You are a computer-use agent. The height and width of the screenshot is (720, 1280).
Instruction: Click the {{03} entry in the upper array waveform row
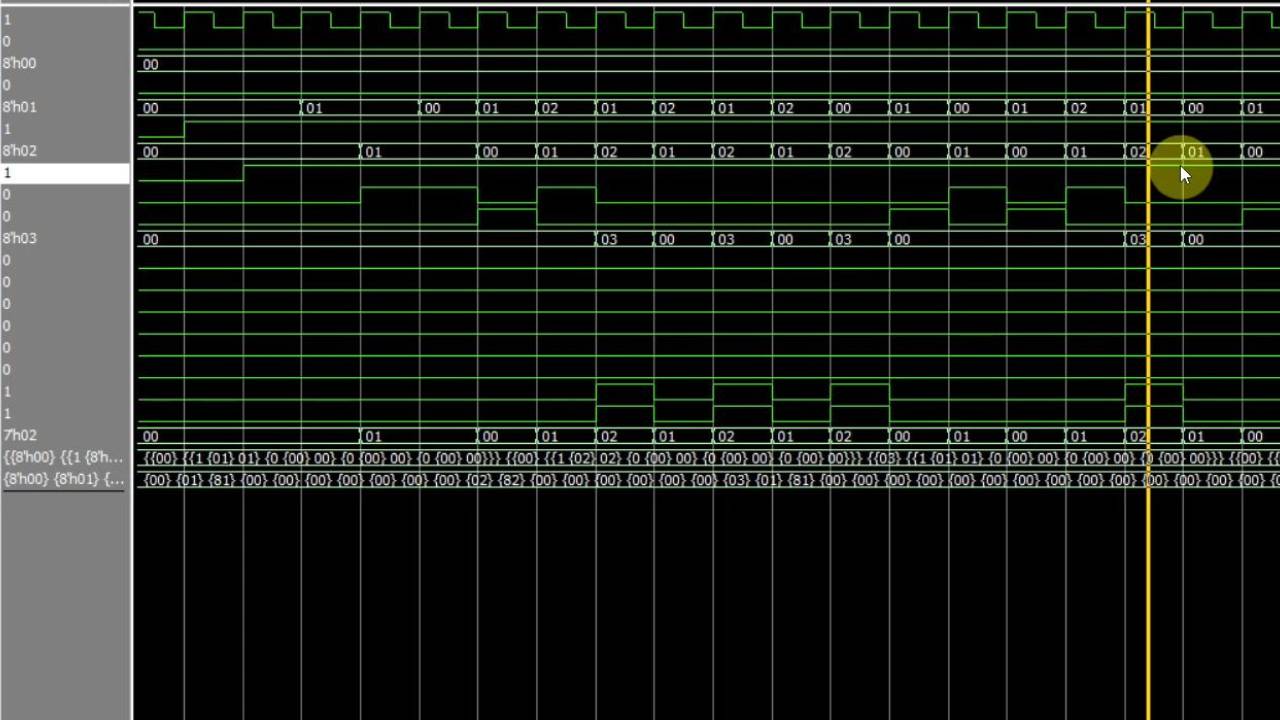[884, 458]
